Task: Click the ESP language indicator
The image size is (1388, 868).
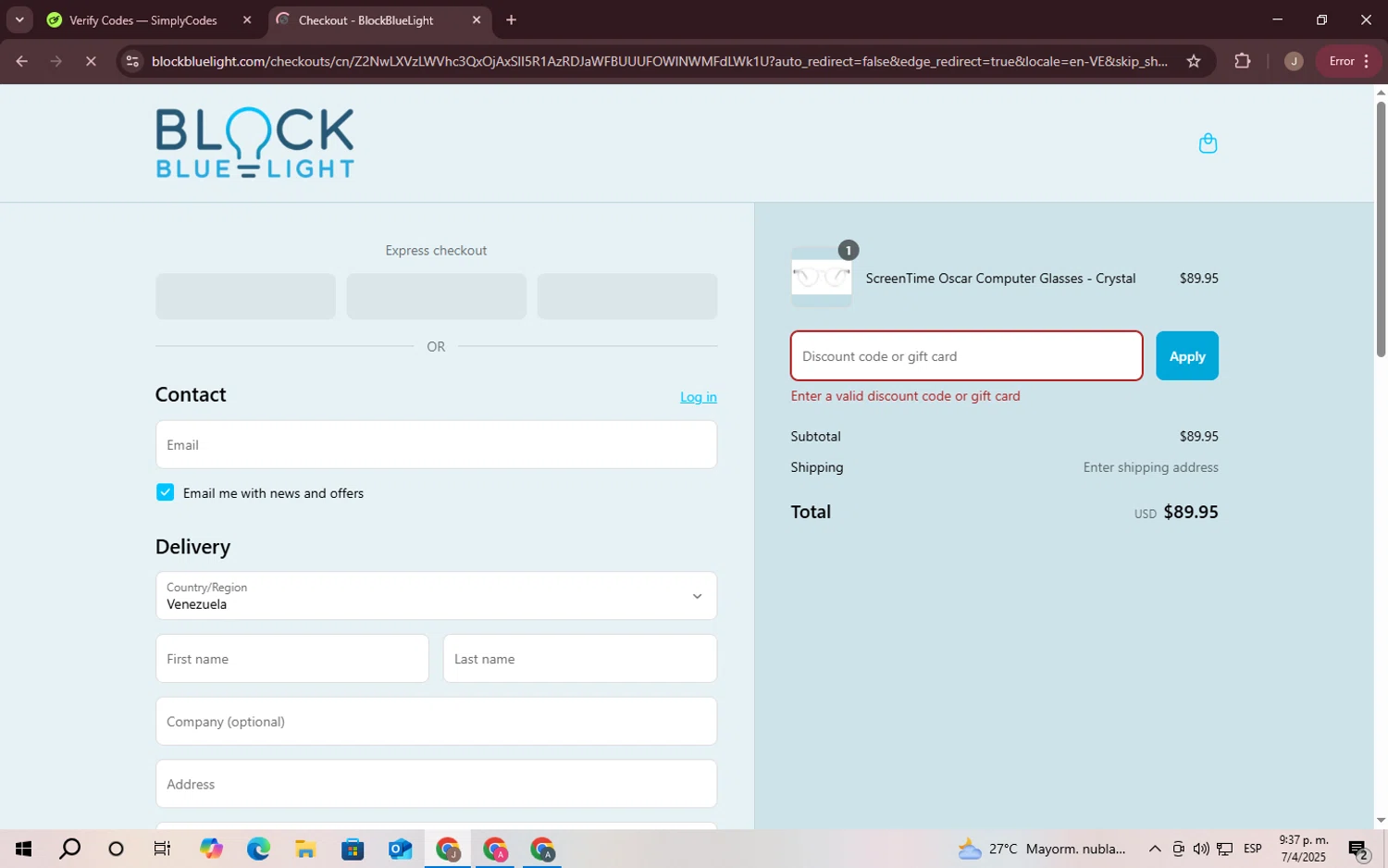Action: 1253,849
